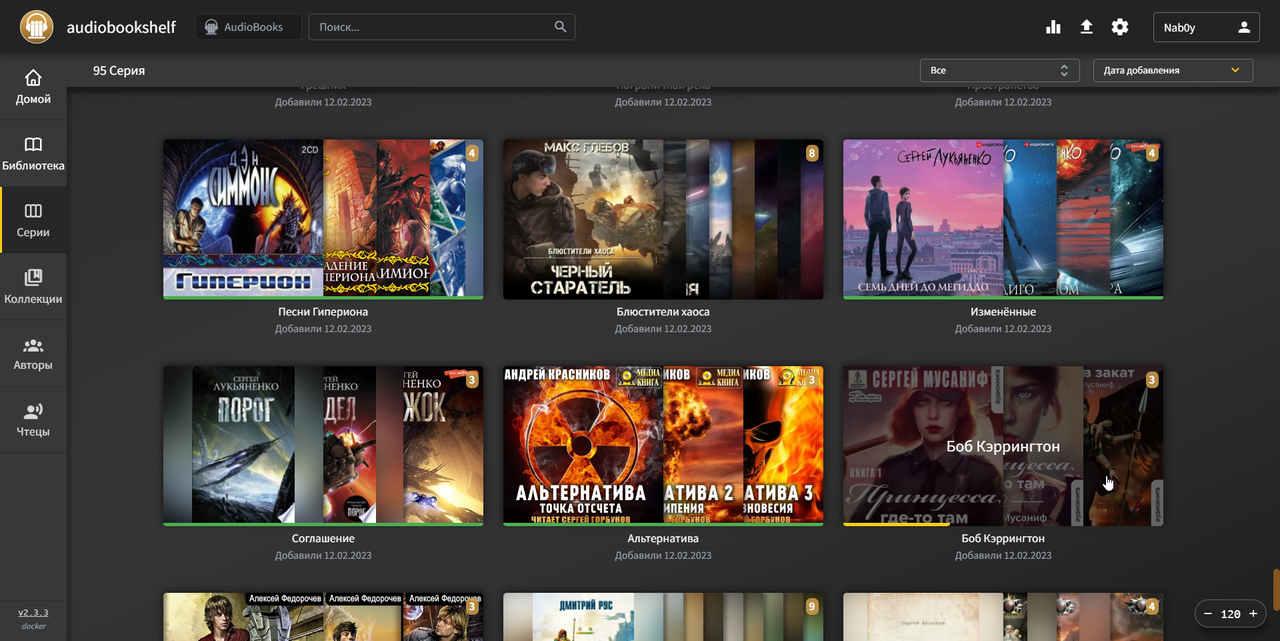Viewport: 1280px width, 641px height.
Task: Click the Альтернатива title text
Action: 663,539
